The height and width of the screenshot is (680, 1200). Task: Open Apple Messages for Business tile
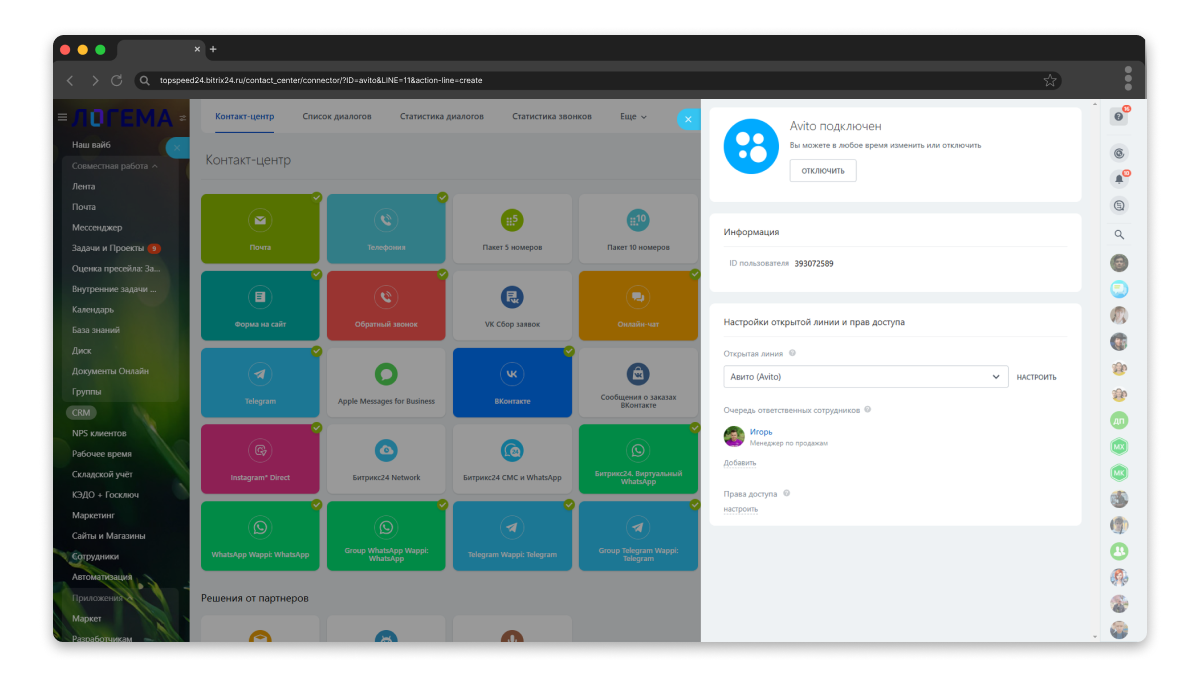tap(386, 383)
